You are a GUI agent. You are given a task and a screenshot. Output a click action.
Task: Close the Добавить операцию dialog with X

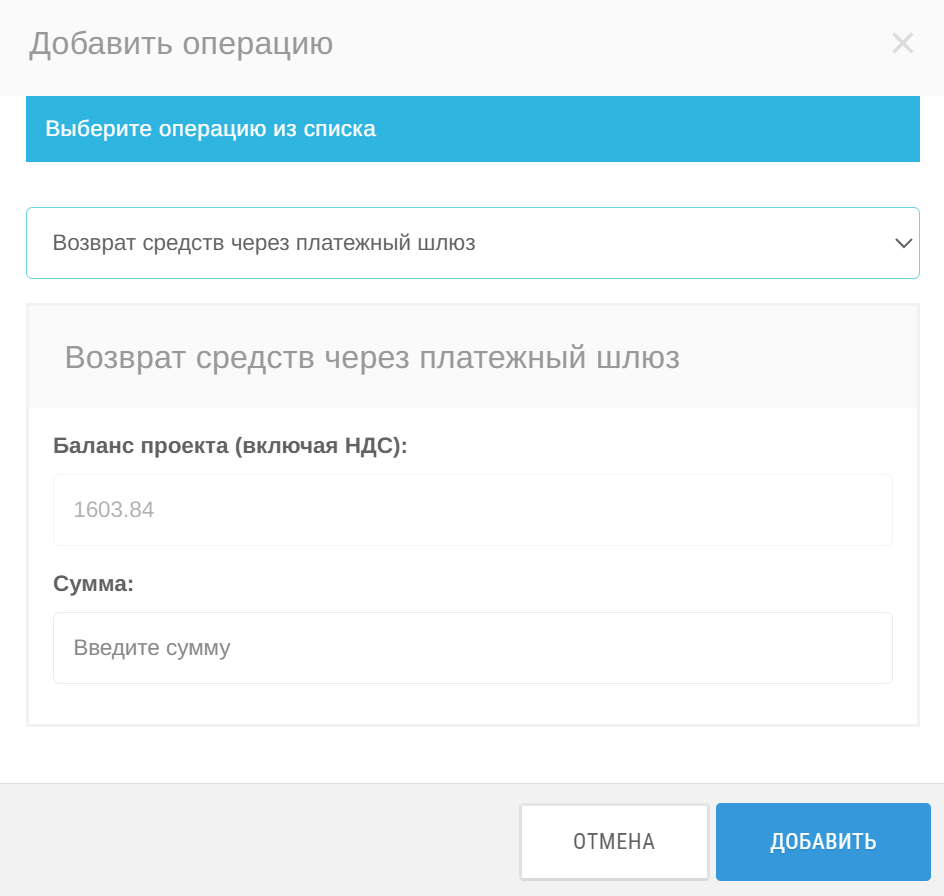902,43
